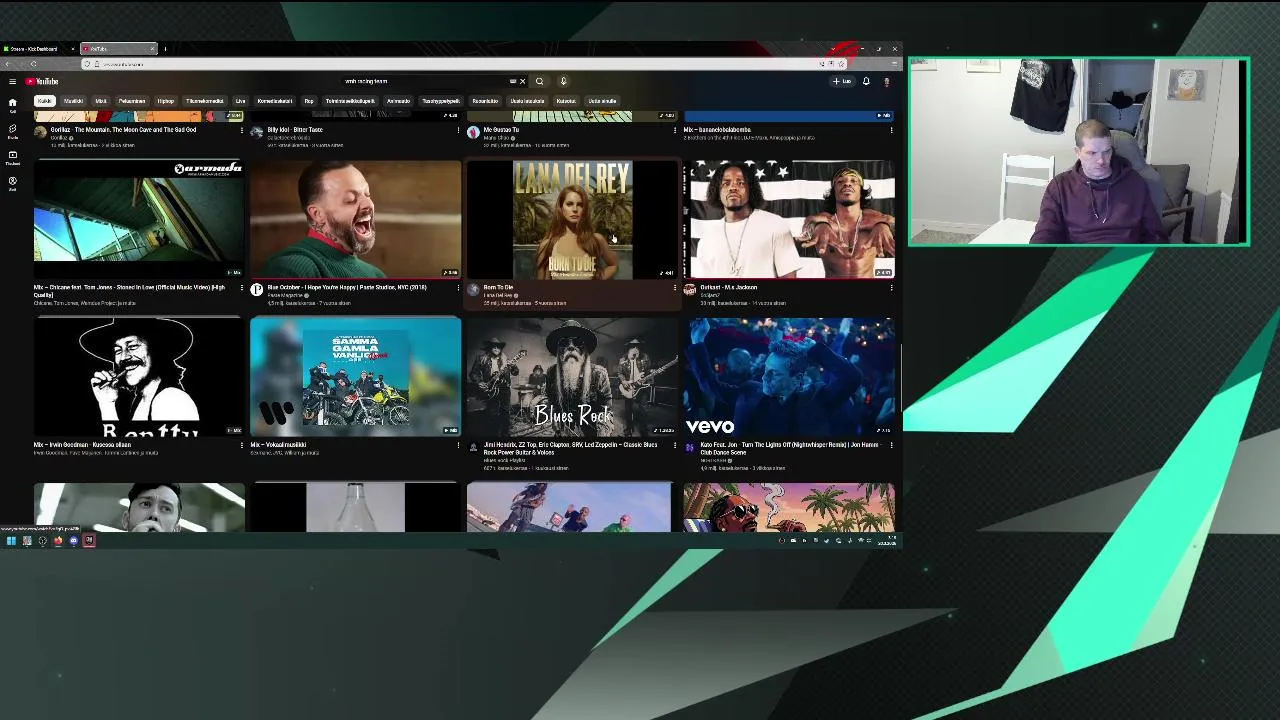Select the Rap filter chip
Screen dimensions: 1280x720
309,101
